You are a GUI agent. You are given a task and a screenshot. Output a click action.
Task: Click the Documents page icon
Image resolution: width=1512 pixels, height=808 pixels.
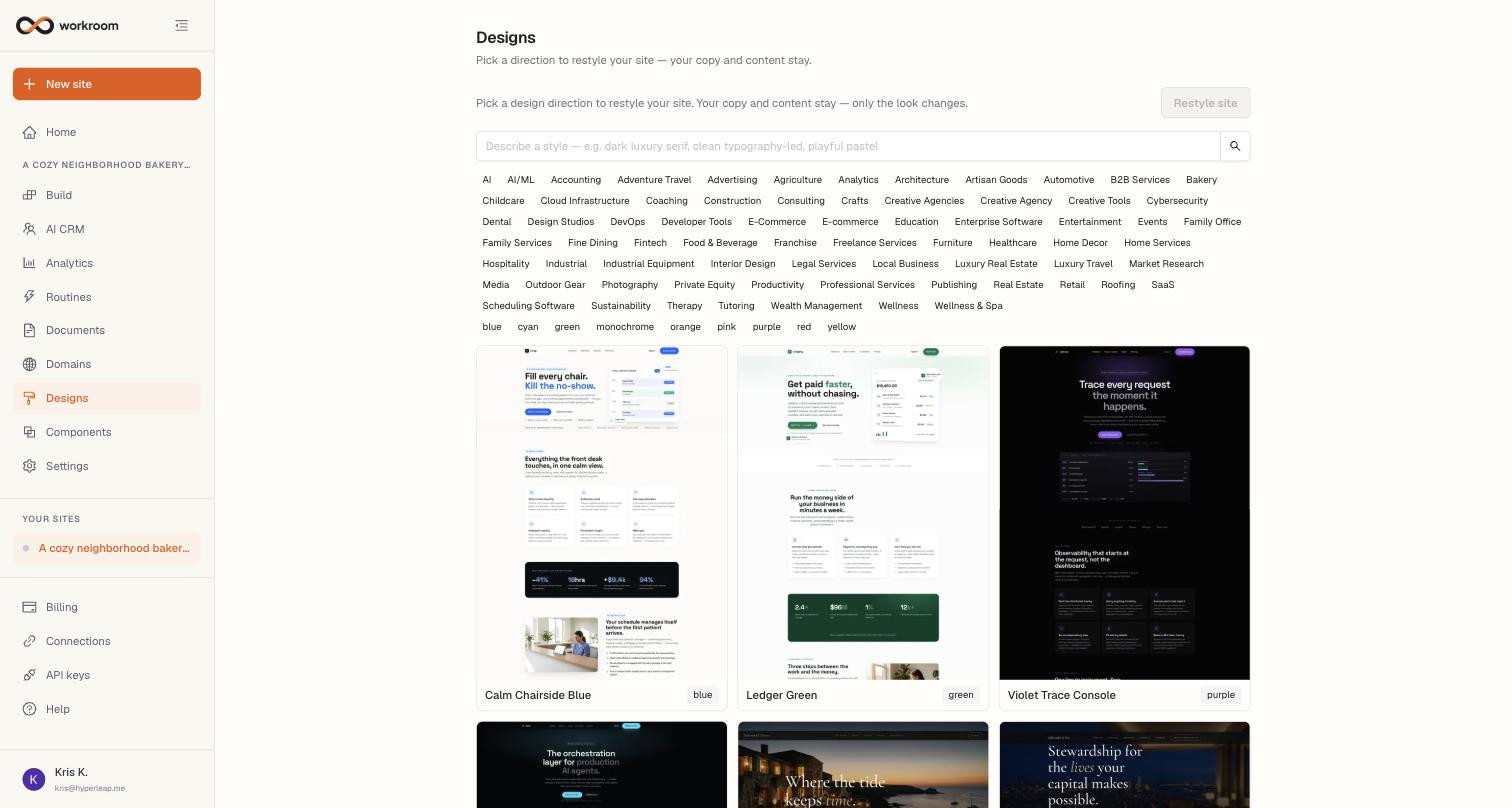pyautogui.click(x=30, y=330)
